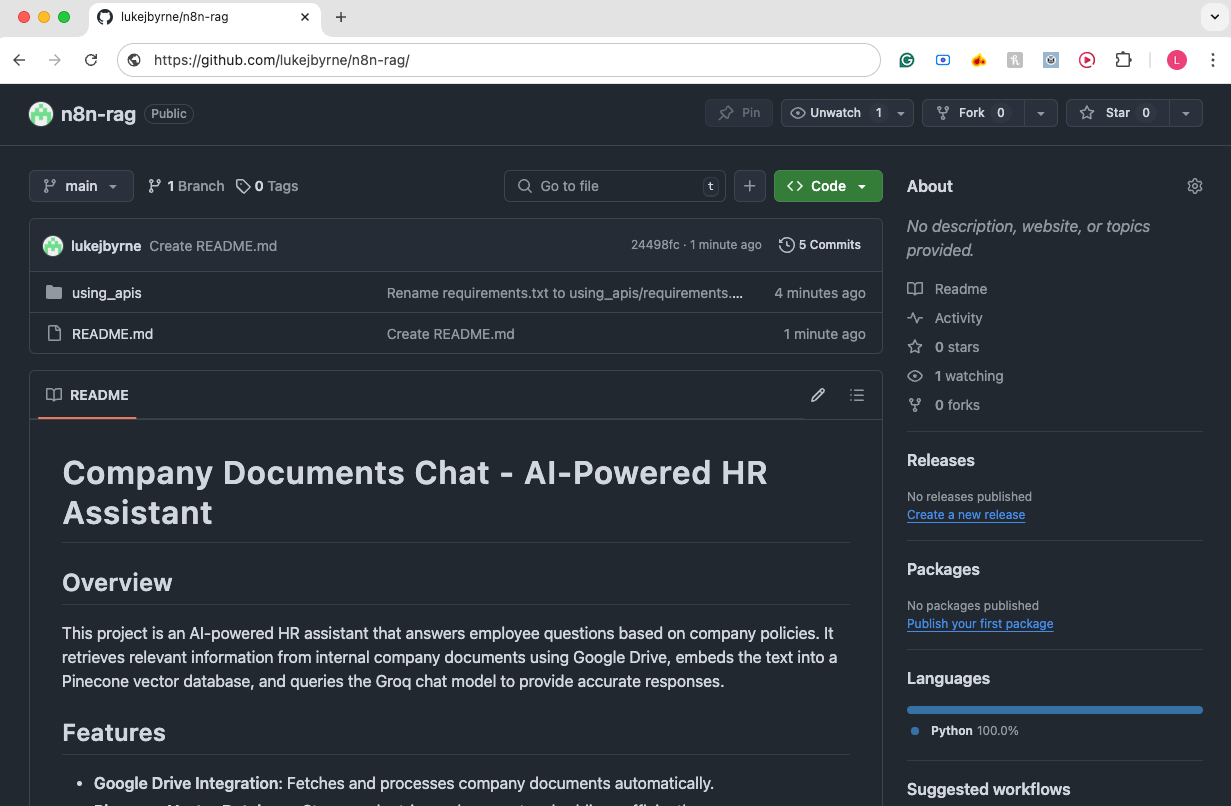This screenshot has height=806, width=1231.
Task: Expand the Fork options dropdown arrow
Action: point(1041,113)
